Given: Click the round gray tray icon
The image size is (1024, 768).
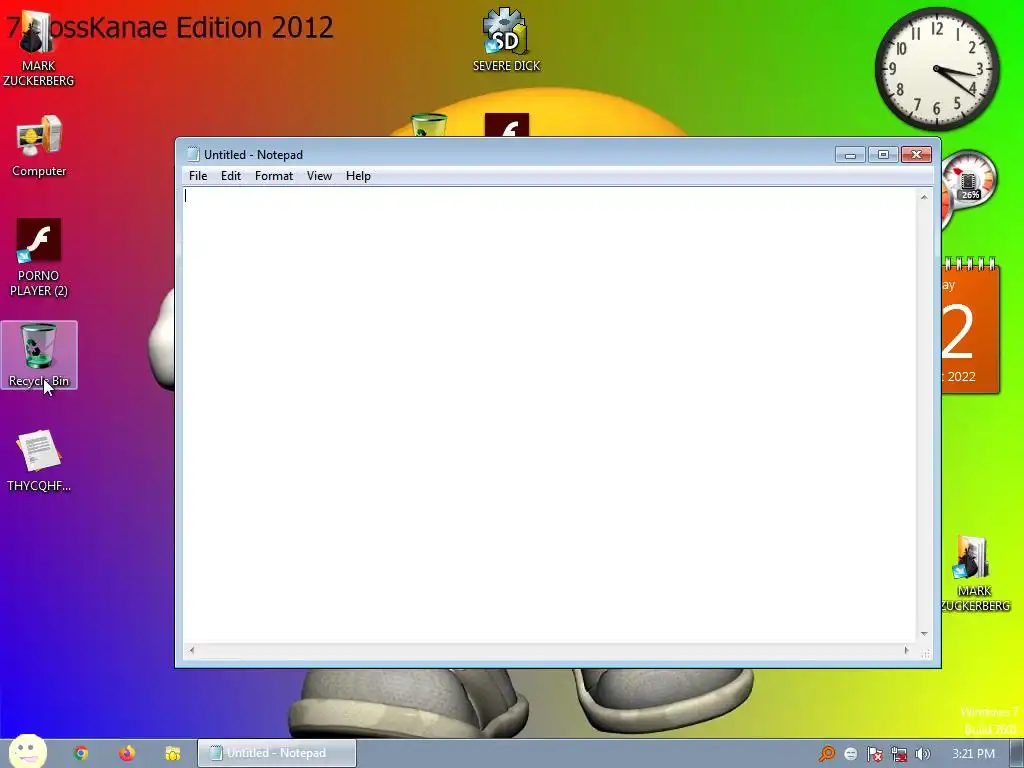Looking at the screenshot, I should click(x=850, y=754).
